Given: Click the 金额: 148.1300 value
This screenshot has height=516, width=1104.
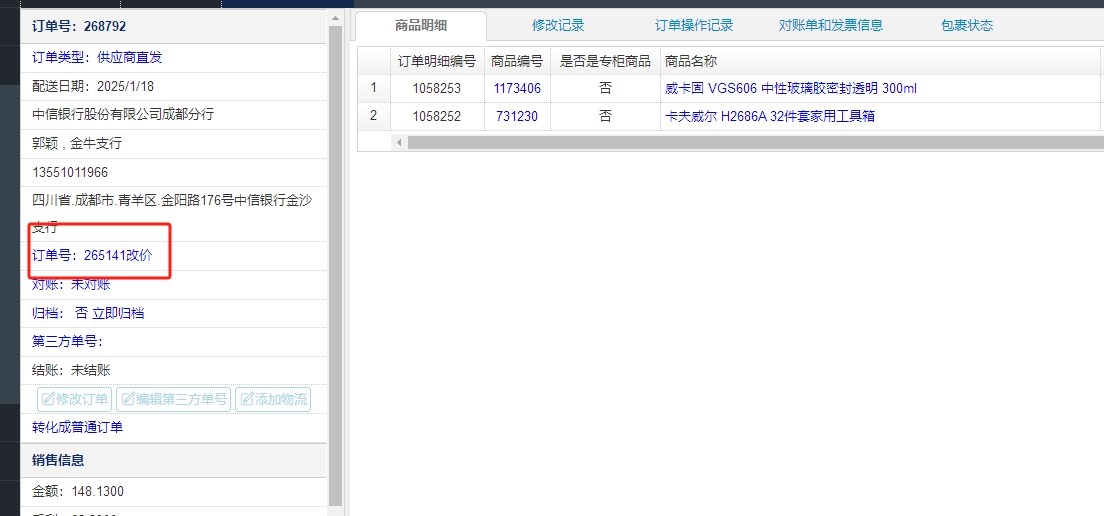Looking at the screenshot, I should click(x=77, y=491).
